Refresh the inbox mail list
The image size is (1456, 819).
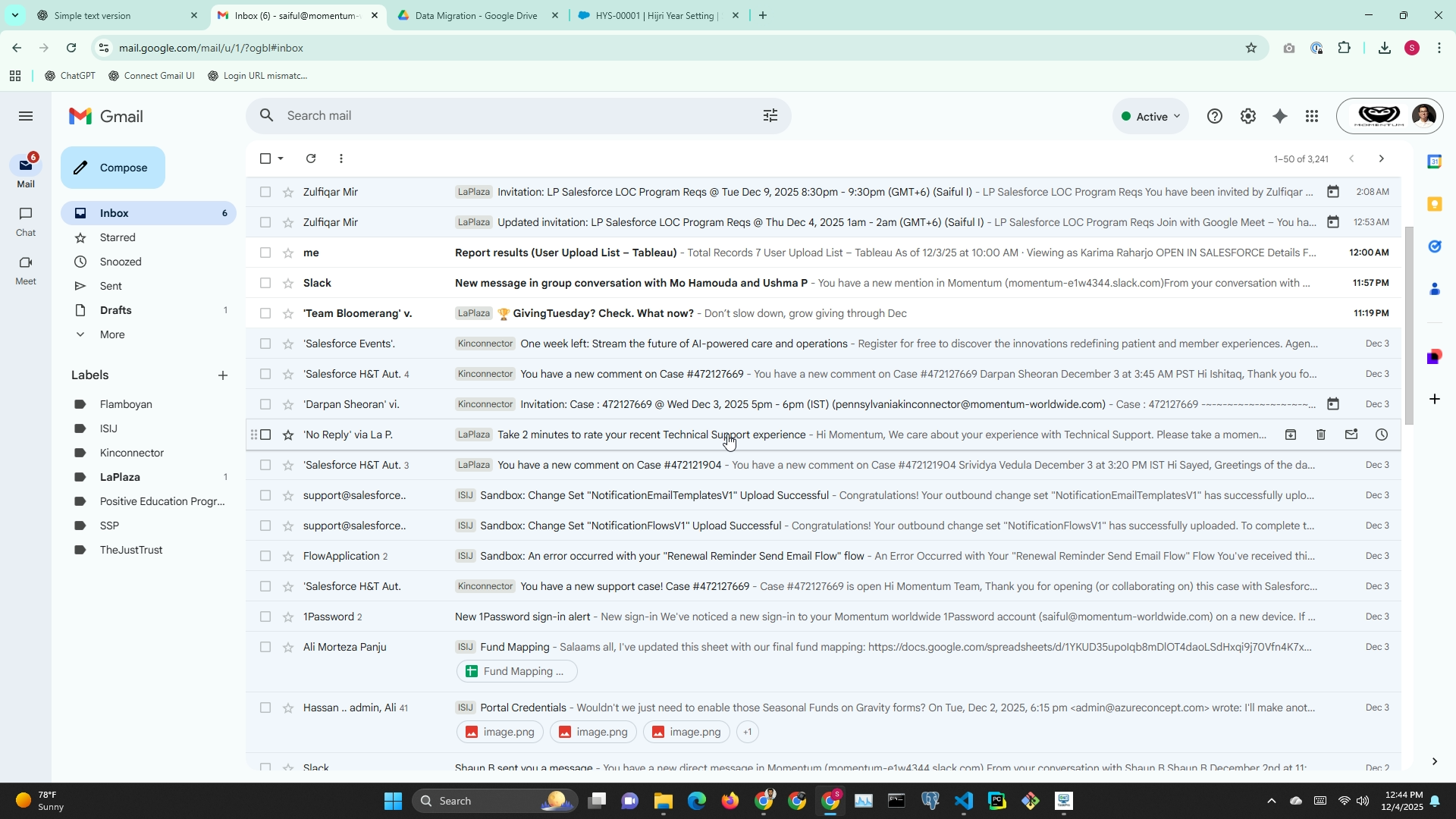(311, 158)
